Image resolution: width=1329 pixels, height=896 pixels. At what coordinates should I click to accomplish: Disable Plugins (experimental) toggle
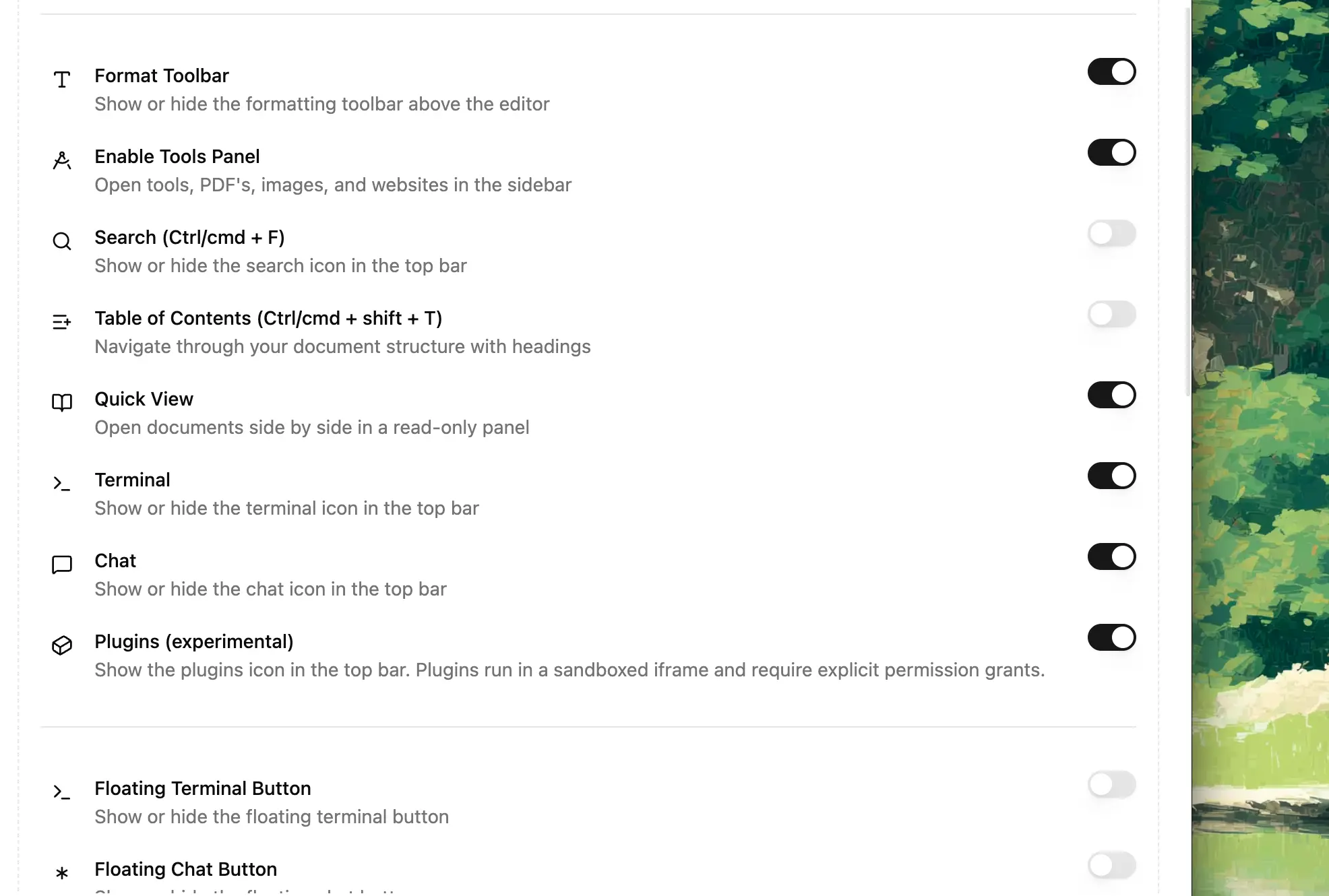pyautogui.click(x=1112, y=637)
